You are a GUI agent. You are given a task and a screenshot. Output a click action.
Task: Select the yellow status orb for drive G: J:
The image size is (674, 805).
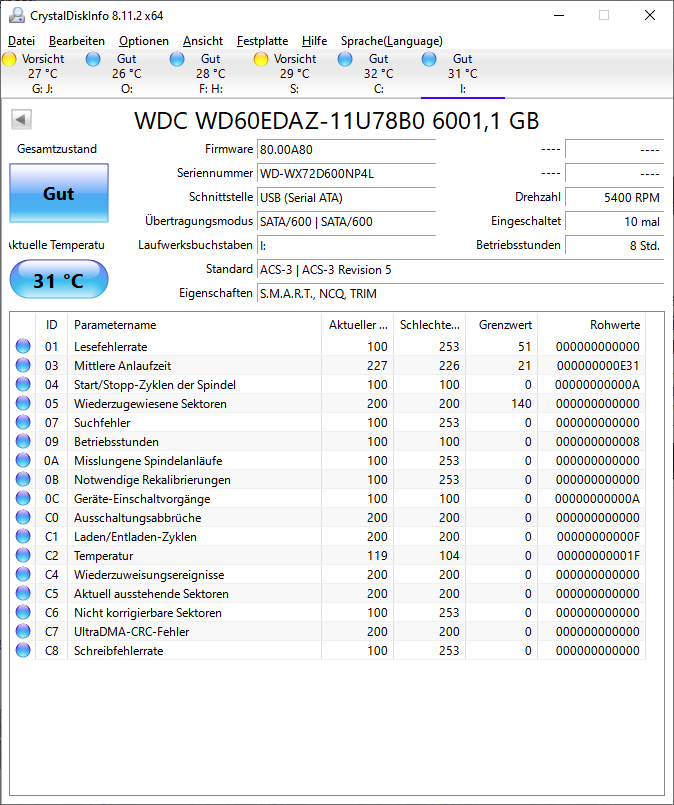[x=9, y=59]
